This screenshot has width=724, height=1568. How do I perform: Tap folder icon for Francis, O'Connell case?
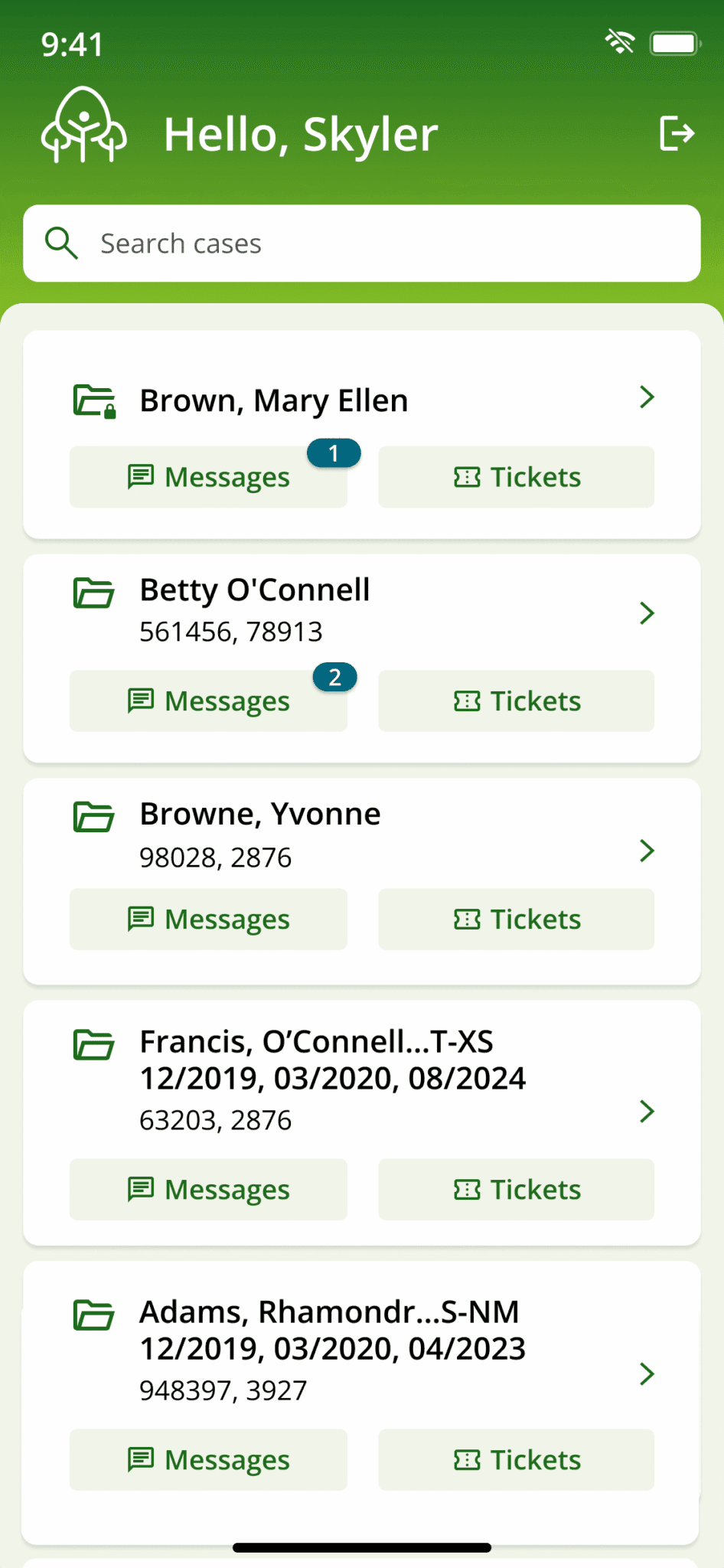click(x=93, y=1045)
